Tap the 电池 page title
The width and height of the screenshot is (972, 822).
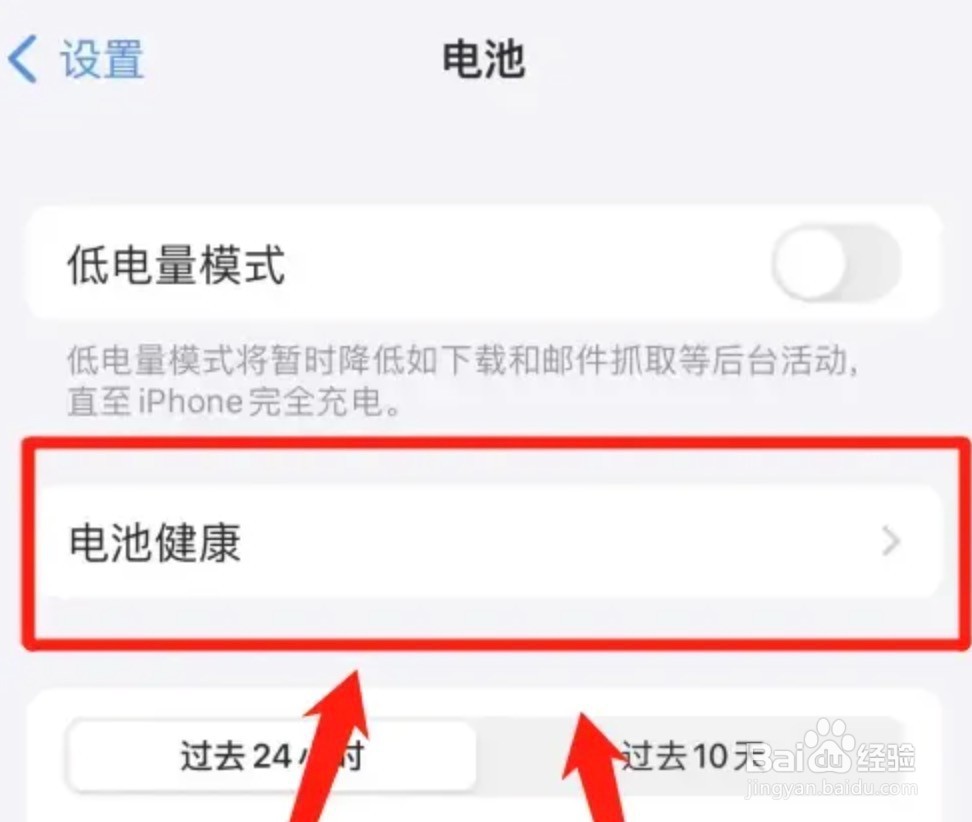[484, 59]
